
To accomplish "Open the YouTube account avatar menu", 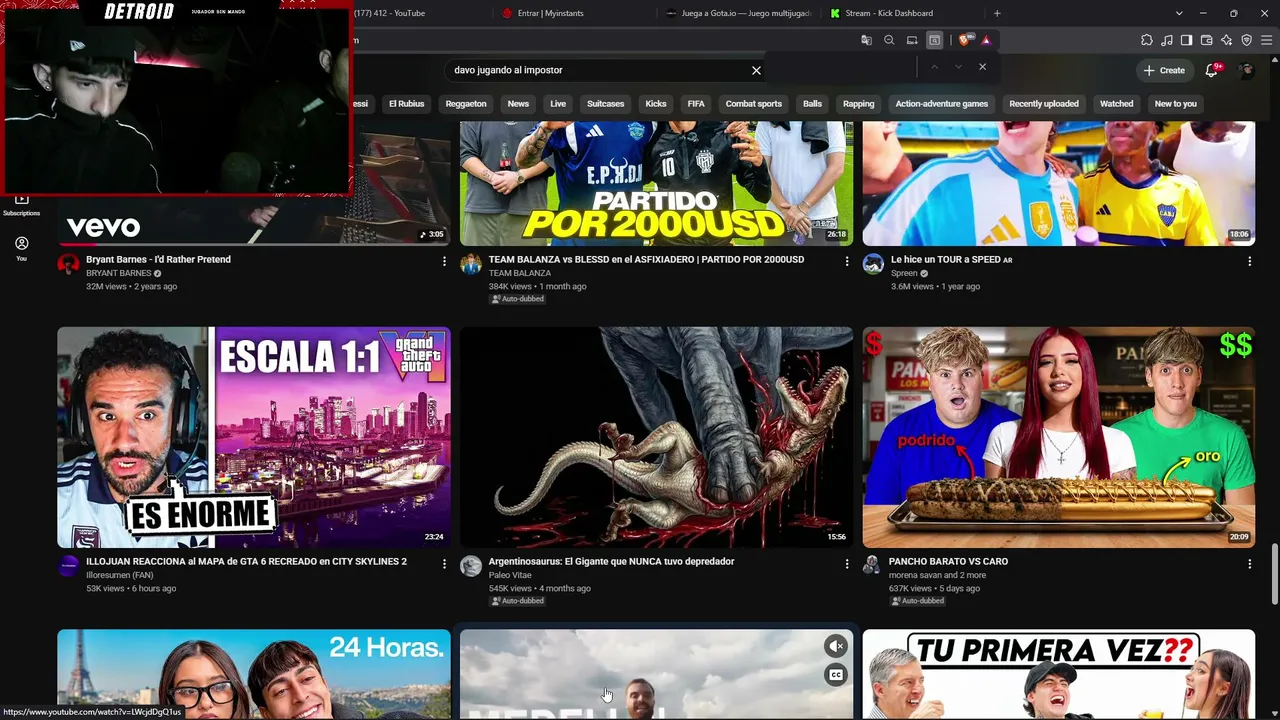I will point(1246,70).
